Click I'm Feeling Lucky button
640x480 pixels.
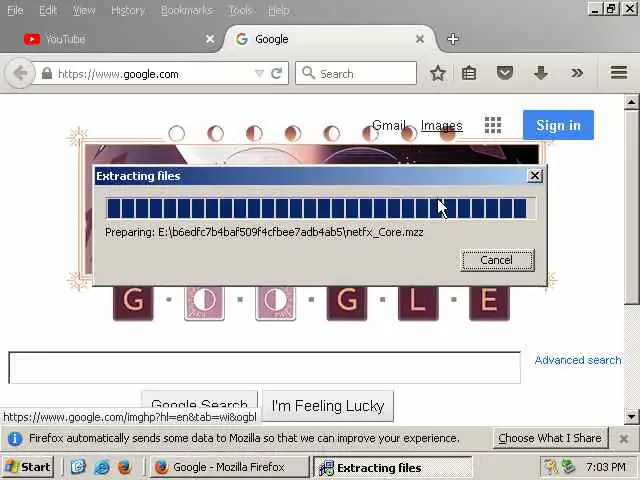[328, 406]
